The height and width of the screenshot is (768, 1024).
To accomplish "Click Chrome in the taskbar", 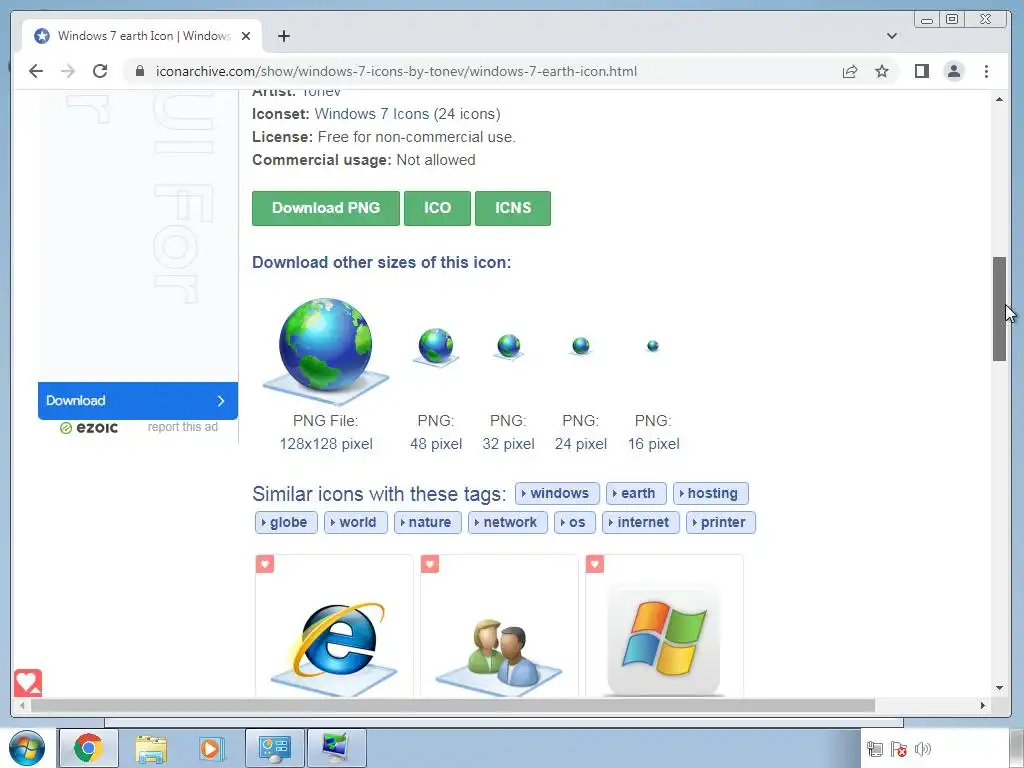I will 89,748.
